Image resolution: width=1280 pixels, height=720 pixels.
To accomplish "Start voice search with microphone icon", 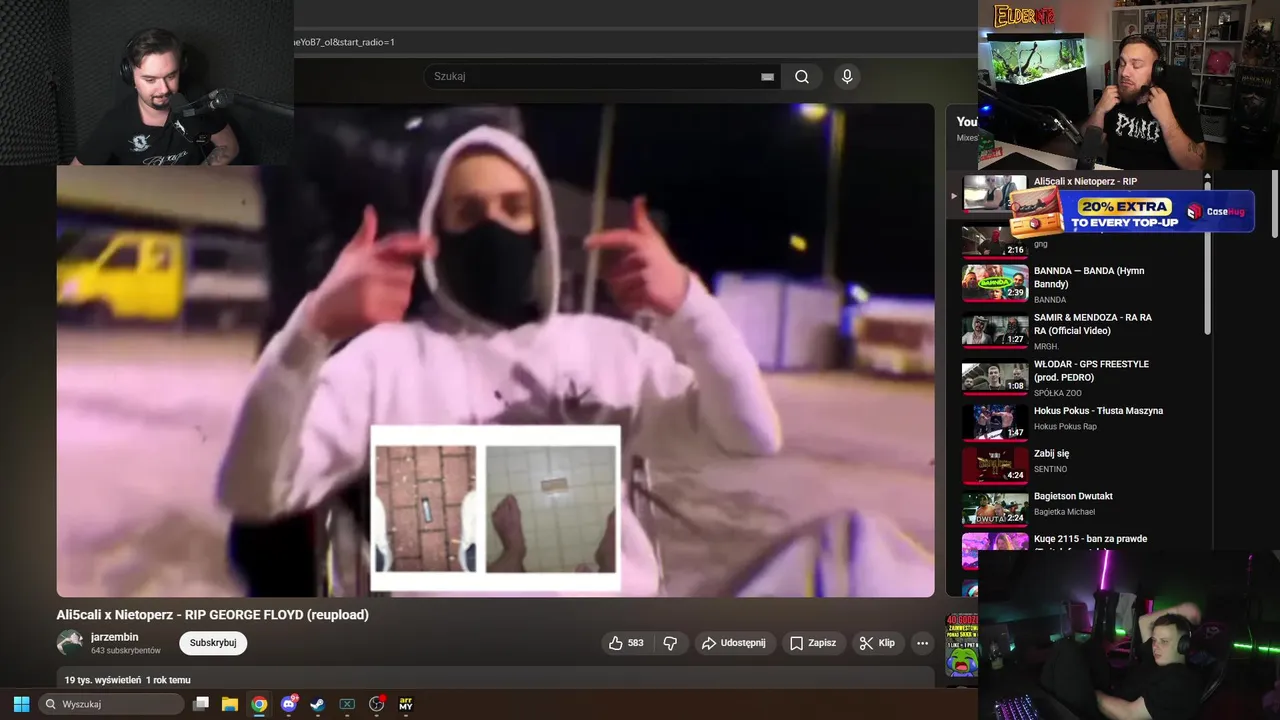I will [847, 76].
